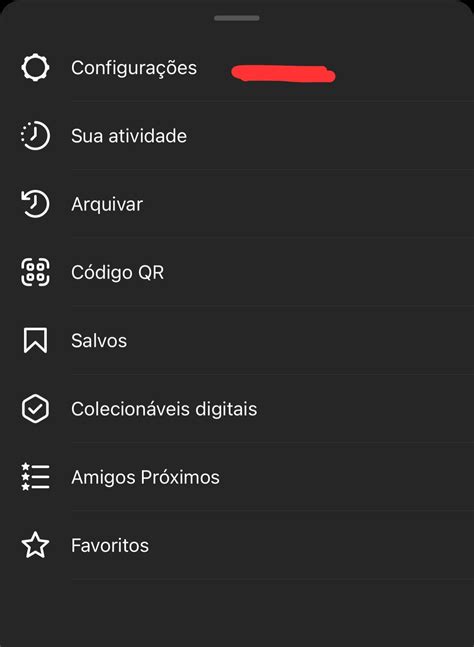Tap the empty area below Favoritos row
474x647 pixels.
tap(237, 613)
